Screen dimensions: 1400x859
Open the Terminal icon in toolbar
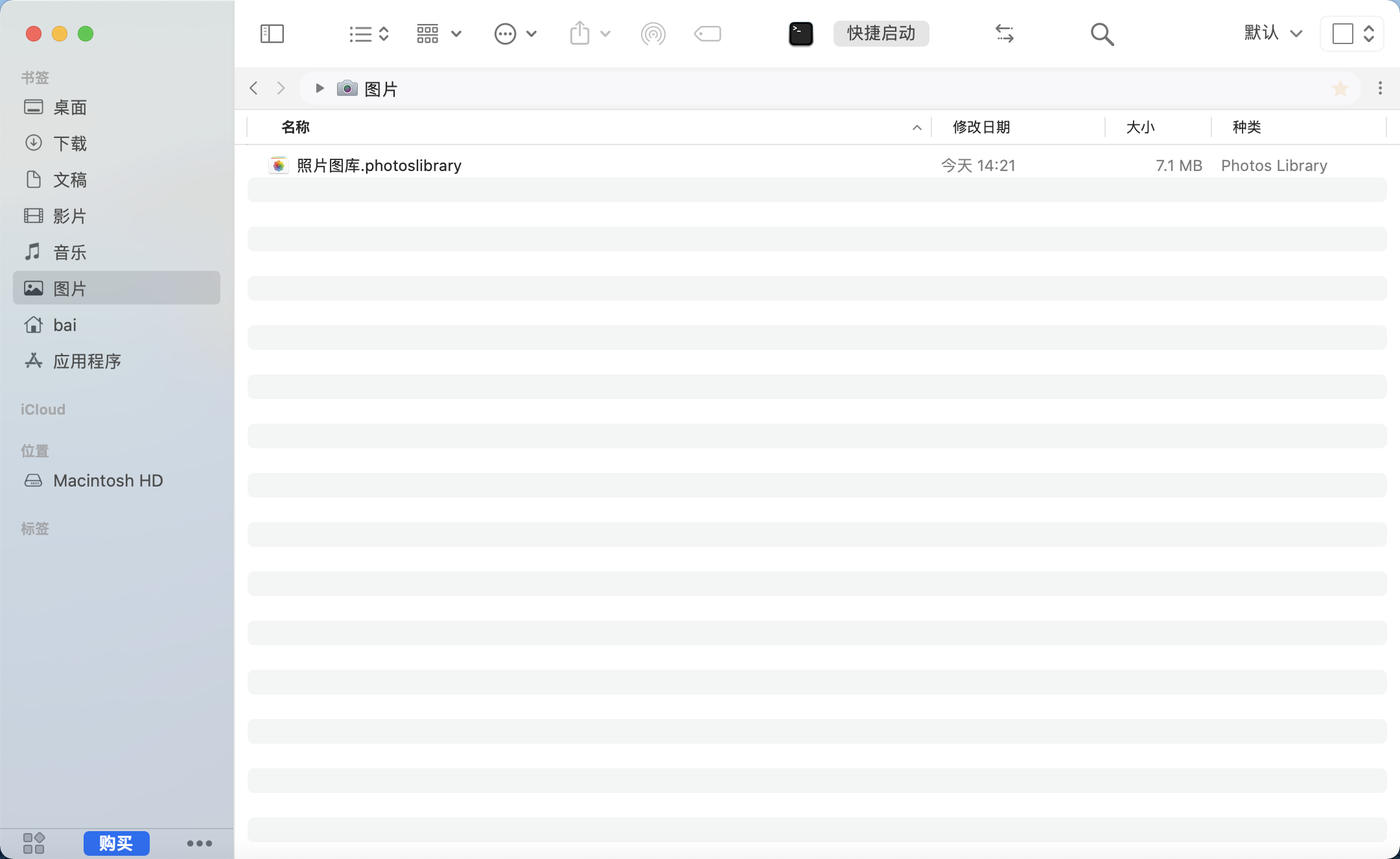point(800,34)
